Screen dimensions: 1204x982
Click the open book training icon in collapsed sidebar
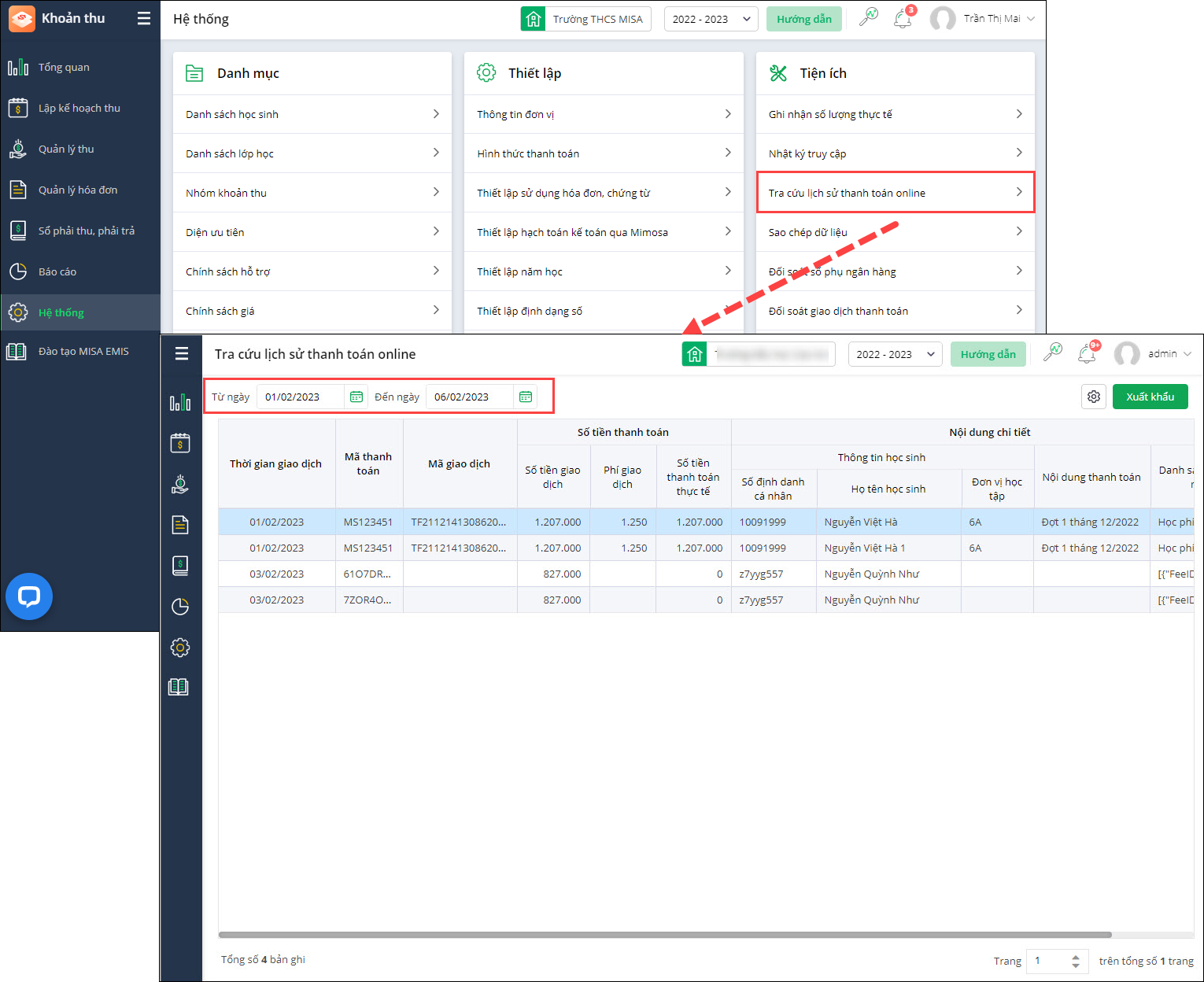click(179, 687)
